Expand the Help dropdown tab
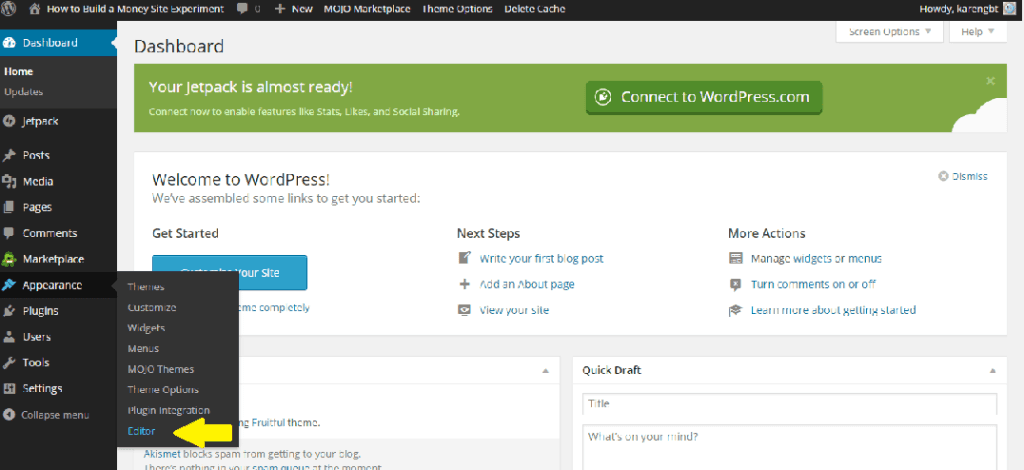 pos(977,31)
